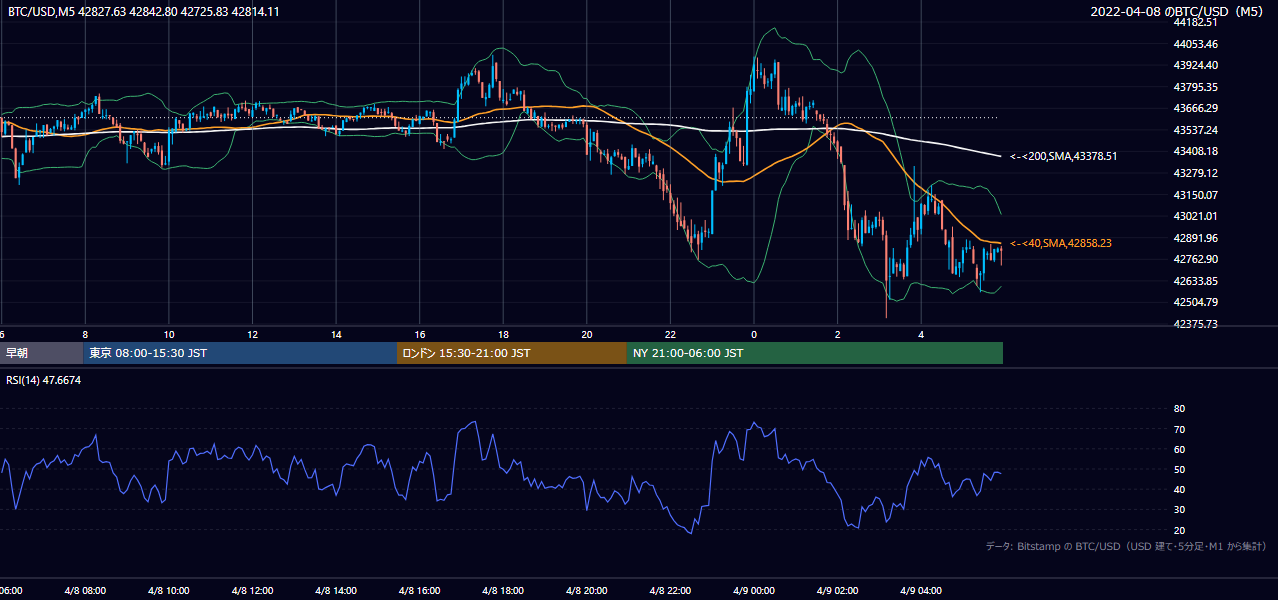Click price axis value 44182.51
Screen dimensions: 1278x600
[1195, 22]
